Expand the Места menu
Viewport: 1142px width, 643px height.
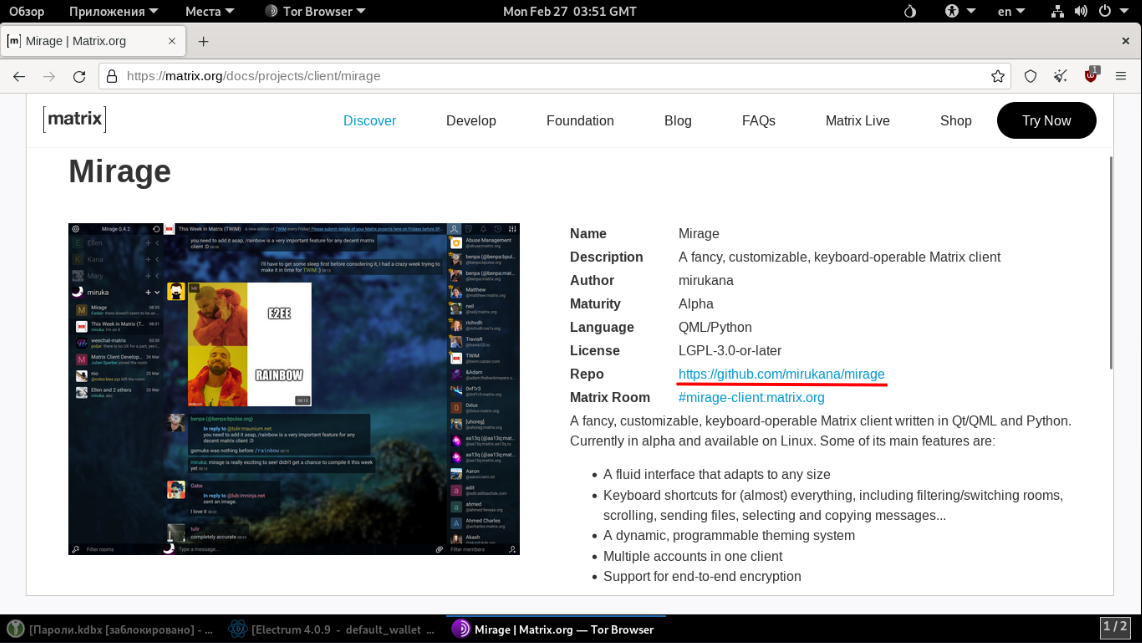point(209,11)
